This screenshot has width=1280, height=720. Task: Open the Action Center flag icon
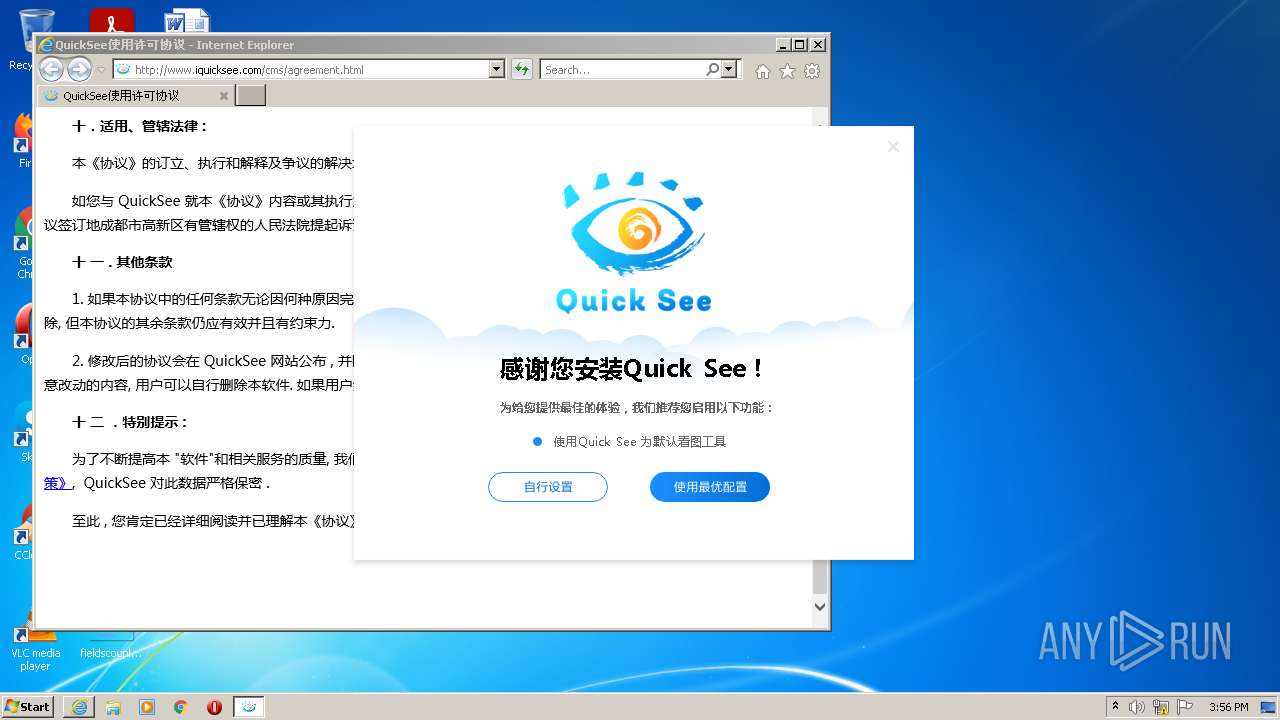[1186, 707]
